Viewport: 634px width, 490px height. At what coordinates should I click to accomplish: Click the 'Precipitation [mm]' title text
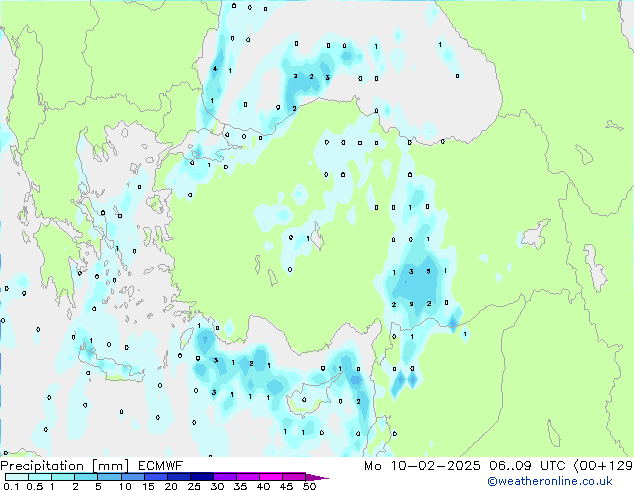(x=65, y=466)
